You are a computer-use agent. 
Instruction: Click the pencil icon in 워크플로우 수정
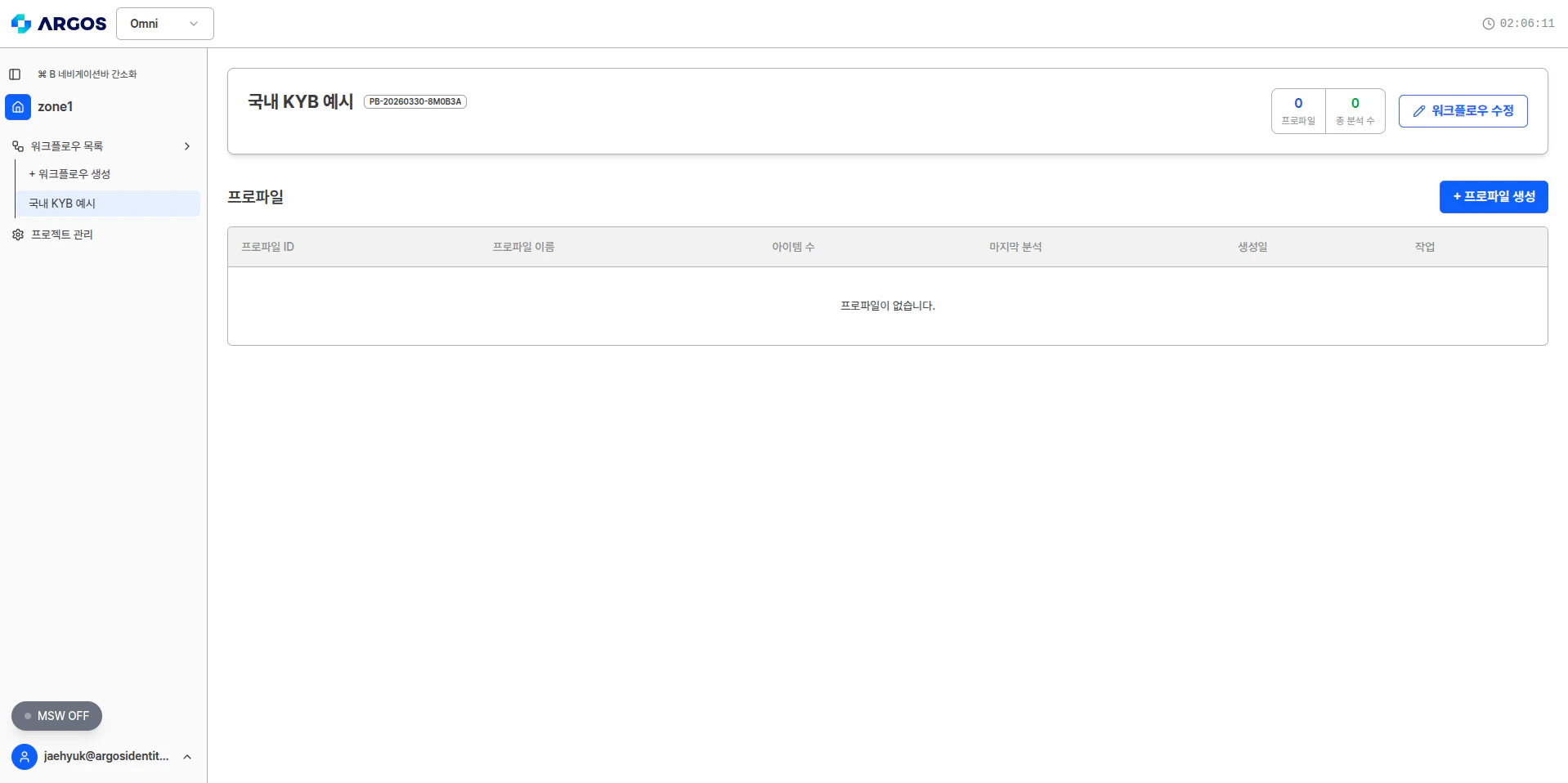[x=1419, y=111]
